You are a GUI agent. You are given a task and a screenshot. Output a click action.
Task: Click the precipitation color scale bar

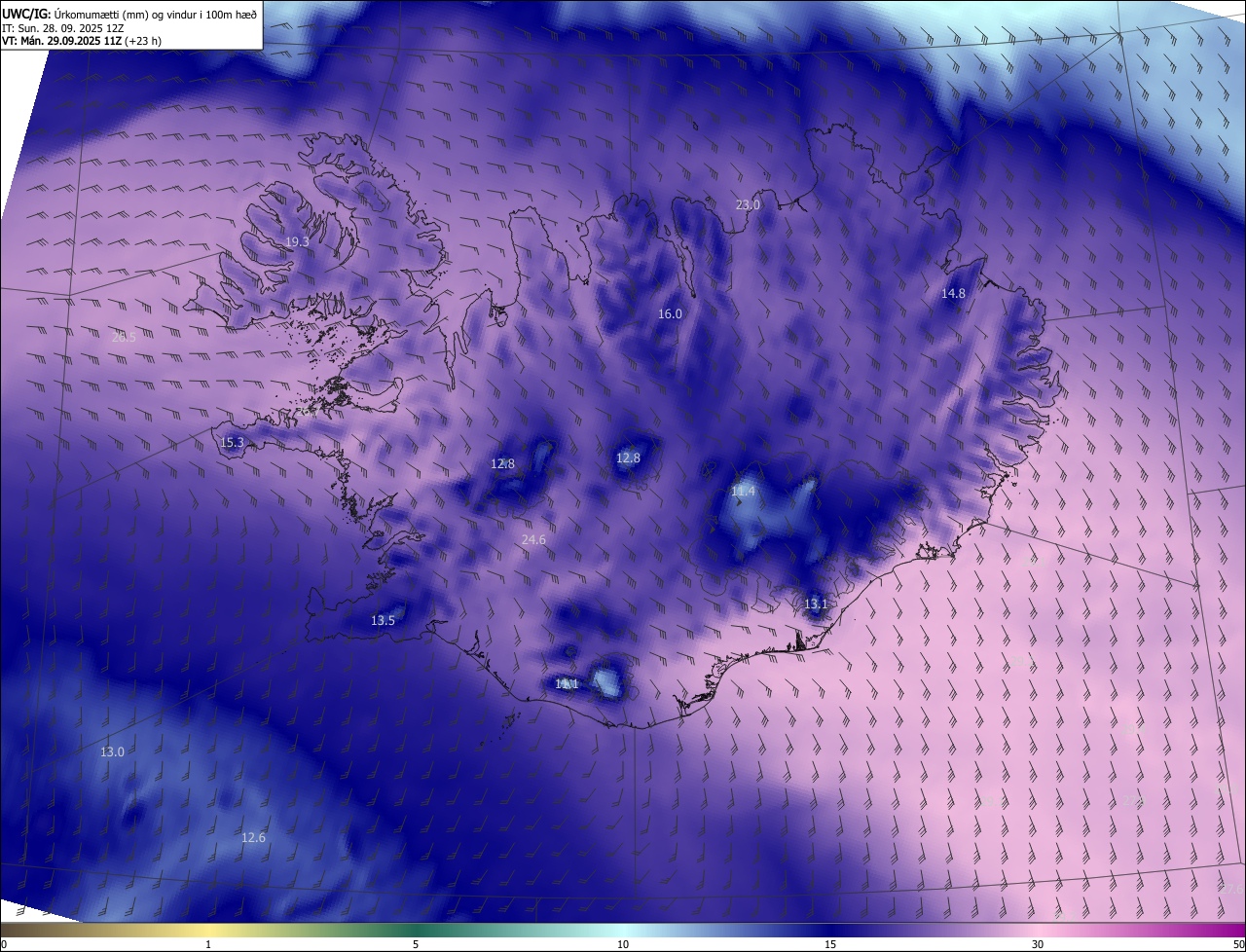pos(623,931)
